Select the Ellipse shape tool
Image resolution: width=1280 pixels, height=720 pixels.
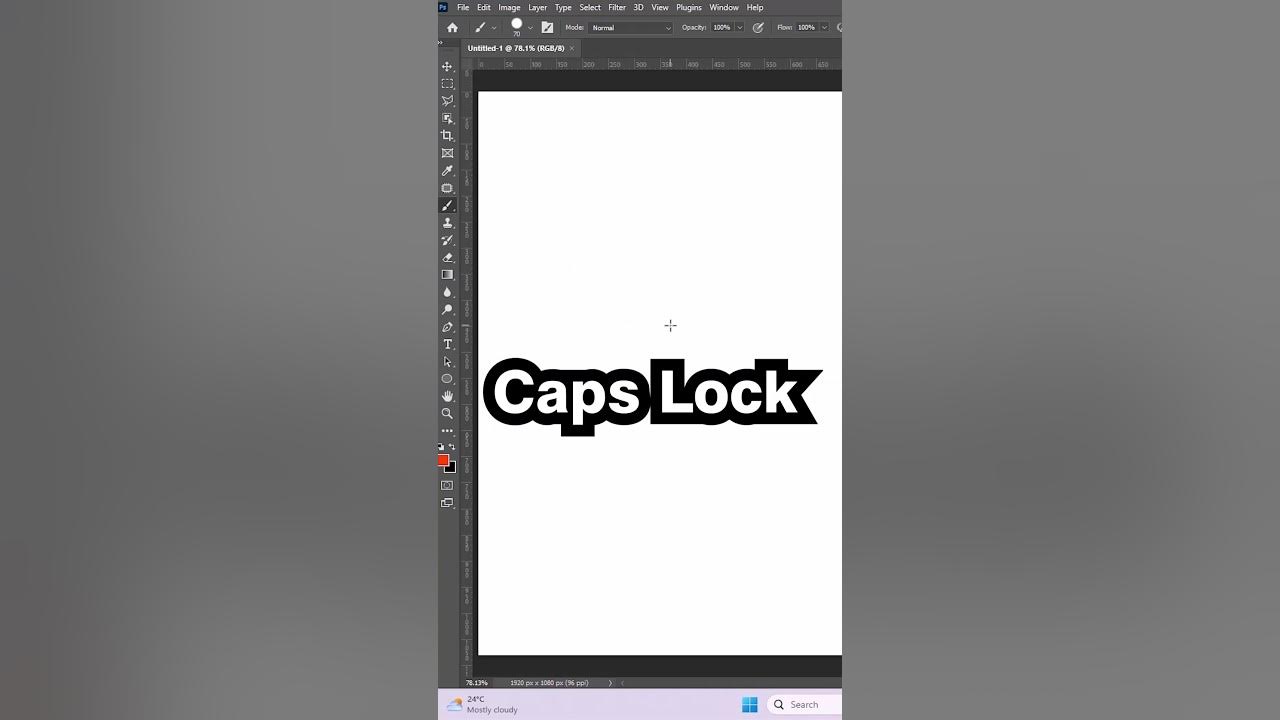447,379
